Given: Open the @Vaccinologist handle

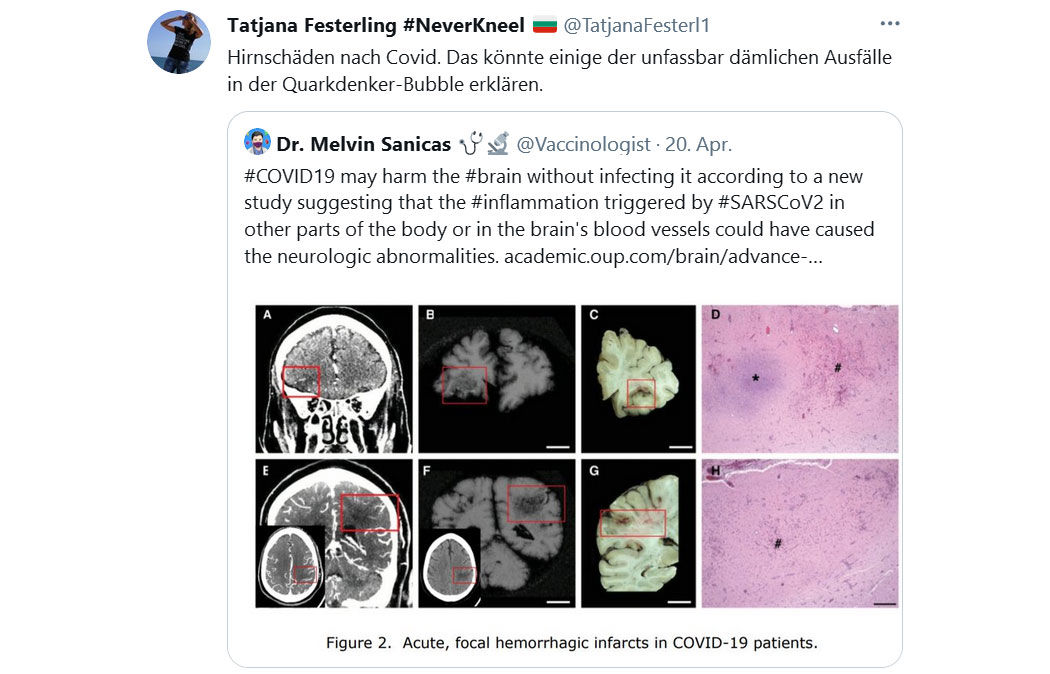Looking at the screenshot, I should pyautogui.click(x=583, y=144).
